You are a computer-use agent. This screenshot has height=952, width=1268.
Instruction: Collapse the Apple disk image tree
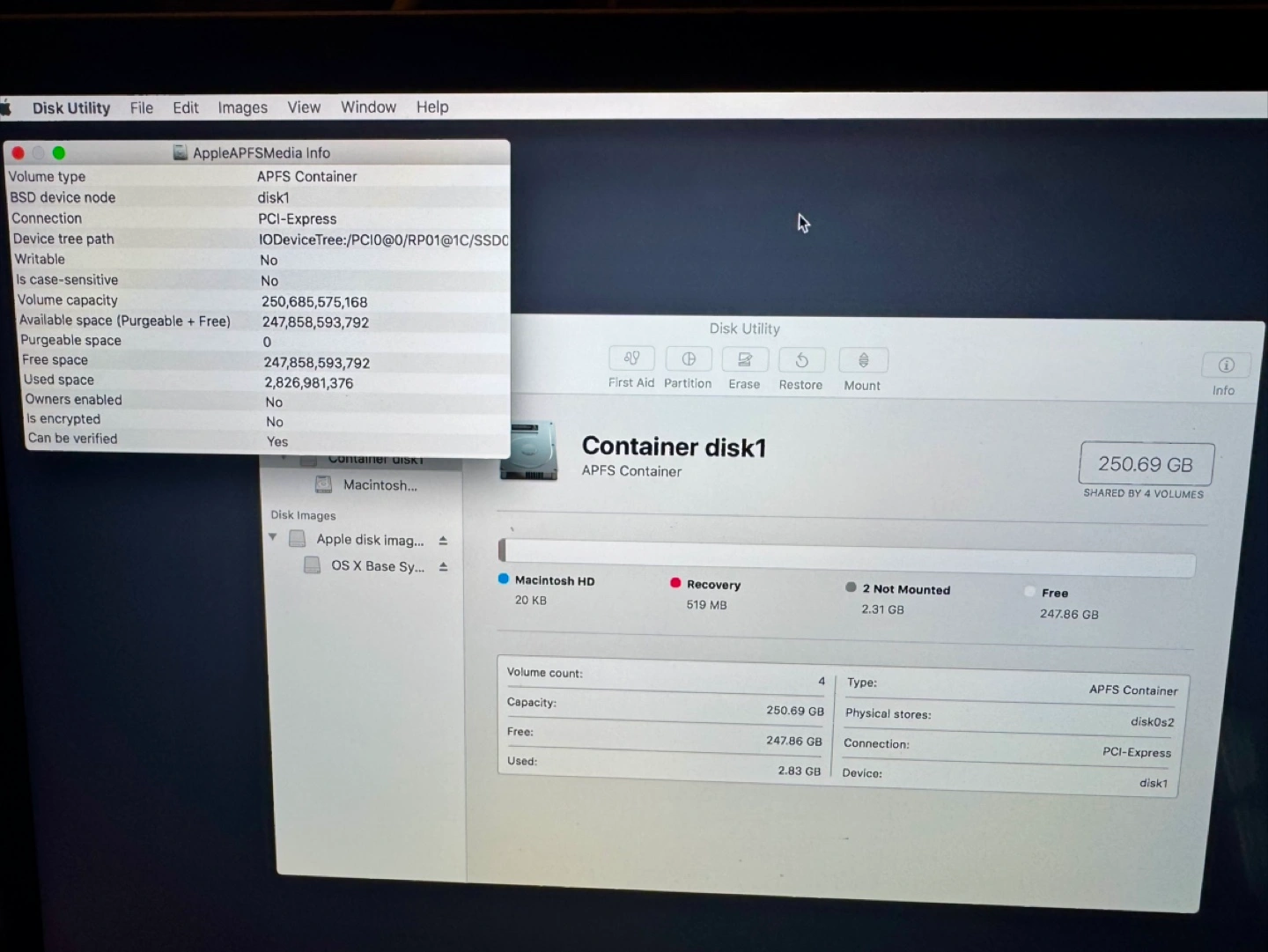click(273, 536)
